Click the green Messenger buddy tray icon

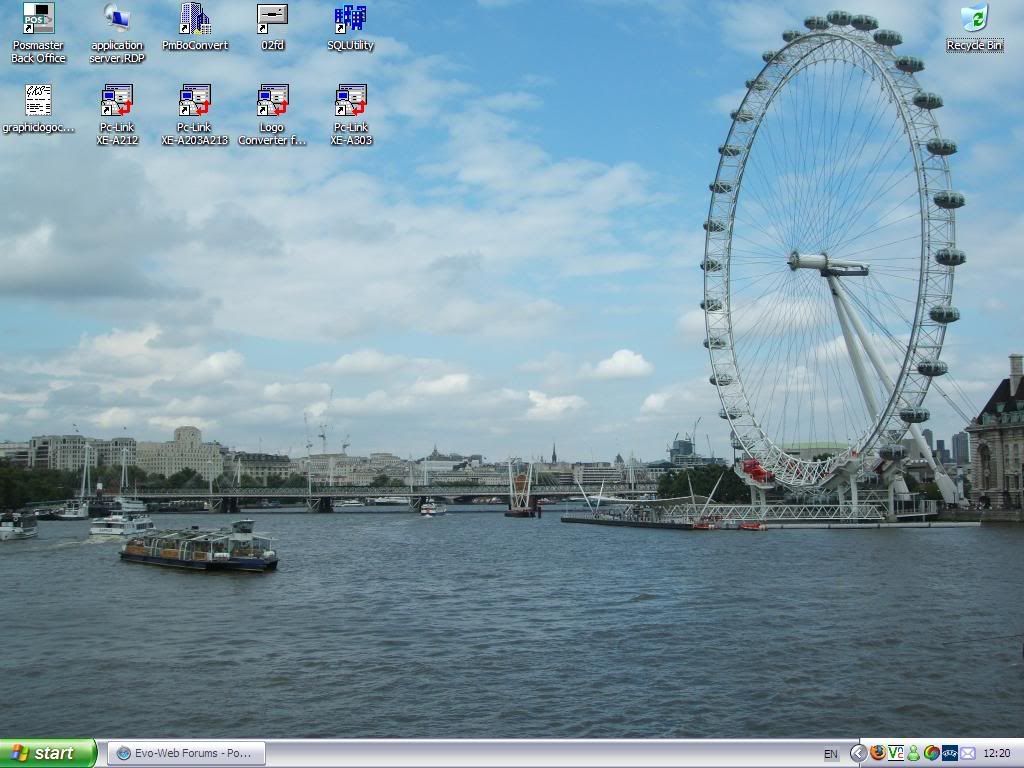coord(914,754)
